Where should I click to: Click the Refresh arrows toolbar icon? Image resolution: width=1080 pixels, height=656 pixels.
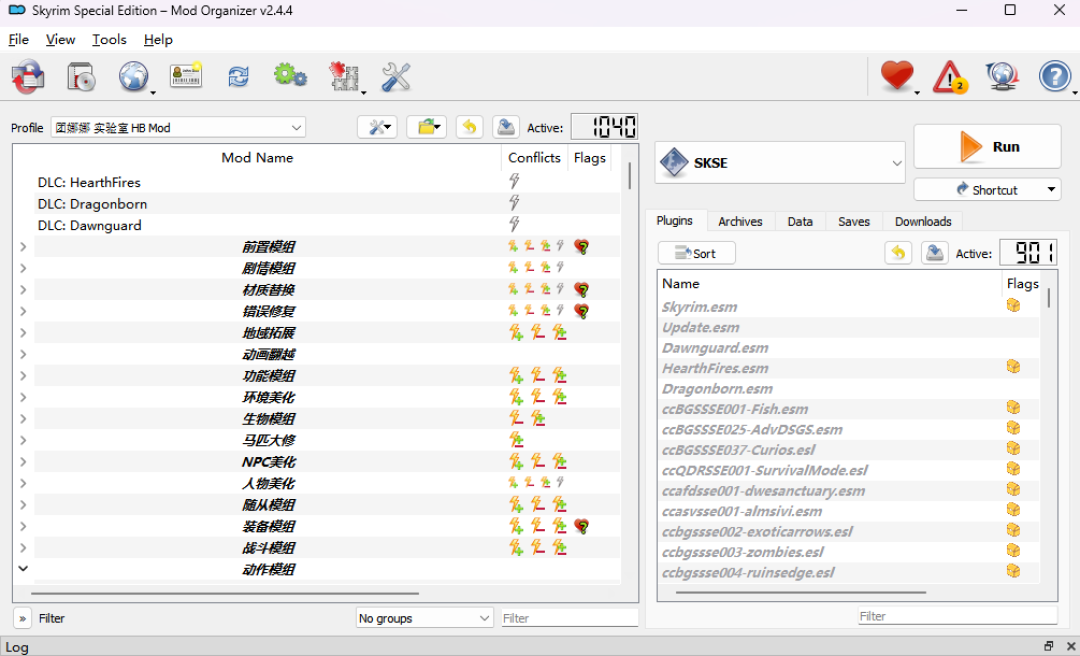[x=238, y=76]
